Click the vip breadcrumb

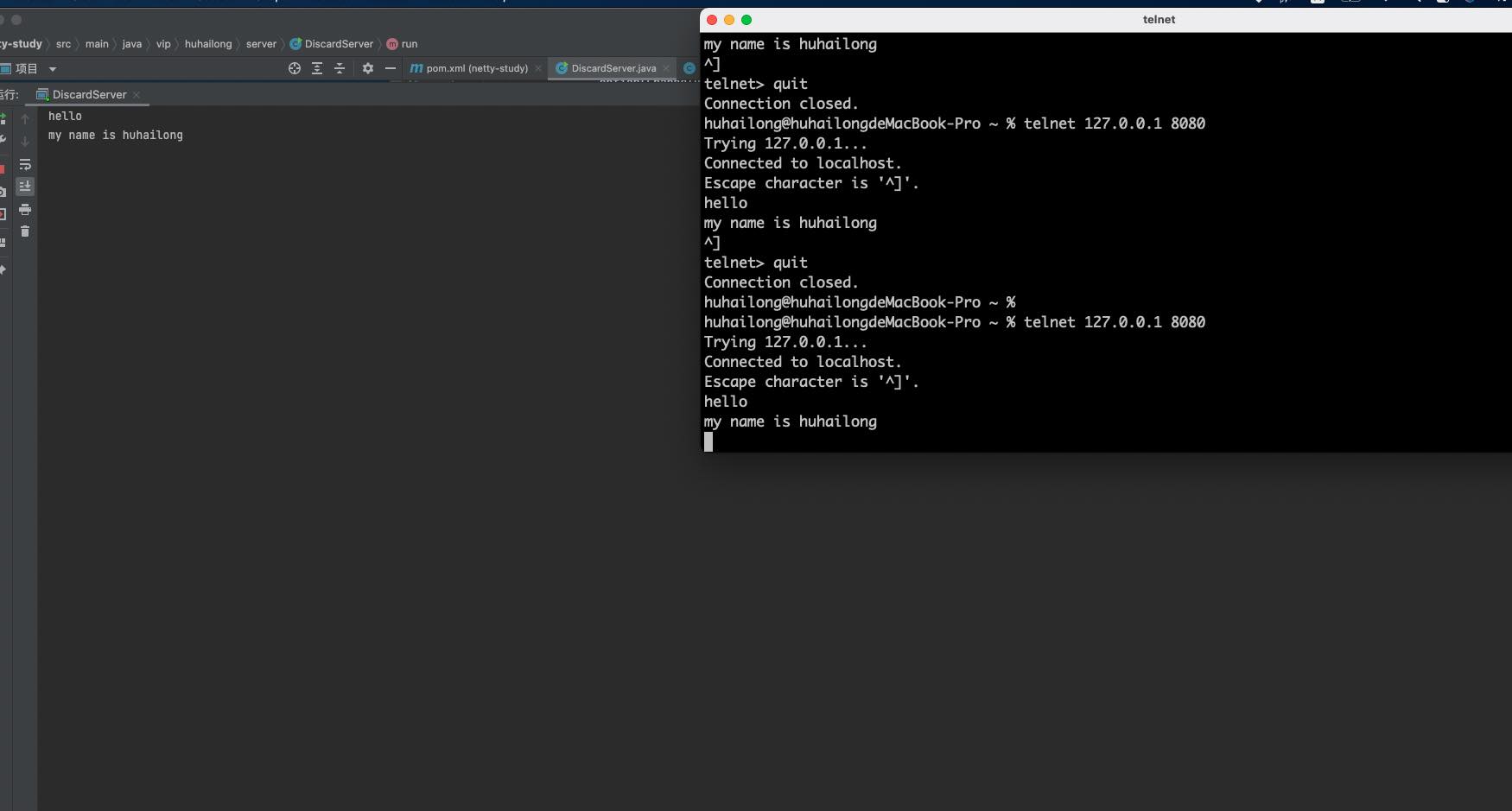click(163, 44)
